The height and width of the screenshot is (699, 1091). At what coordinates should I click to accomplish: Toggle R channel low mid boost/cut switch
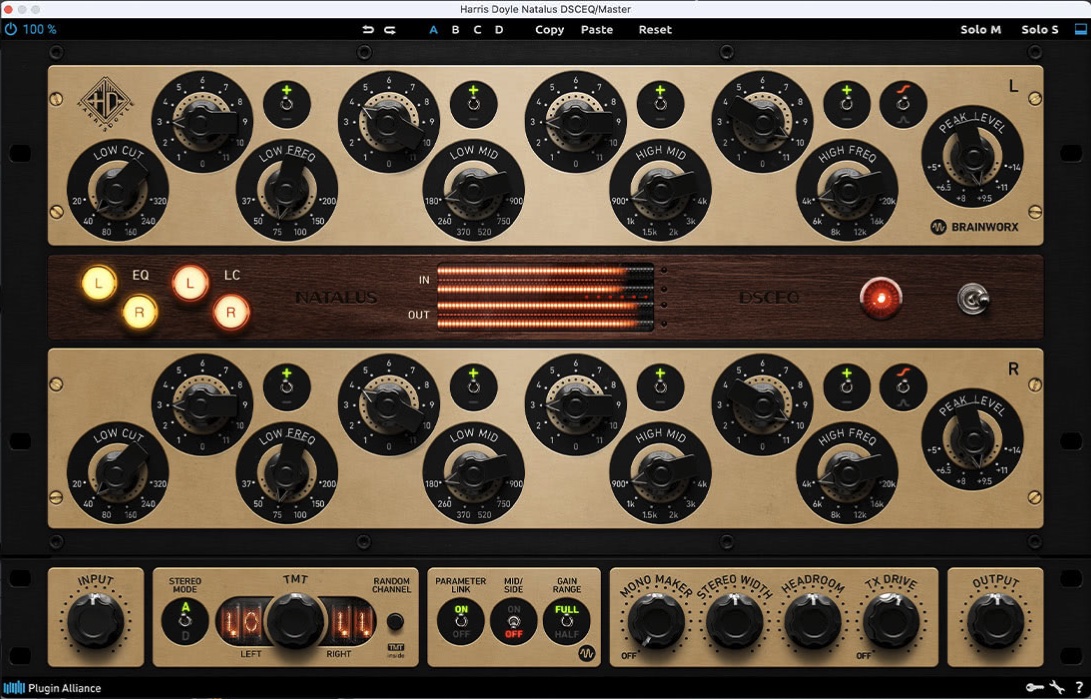coord(474,387)
